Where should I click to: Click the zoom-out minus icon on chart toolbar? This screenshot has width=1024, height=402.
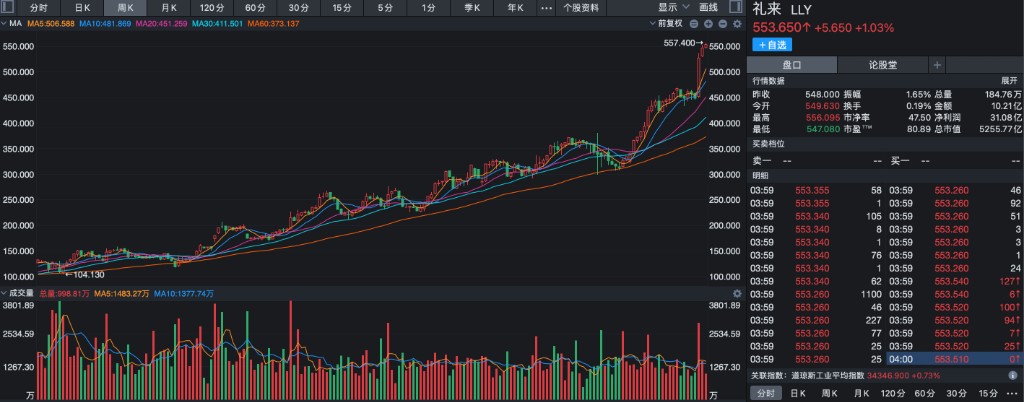695,22
